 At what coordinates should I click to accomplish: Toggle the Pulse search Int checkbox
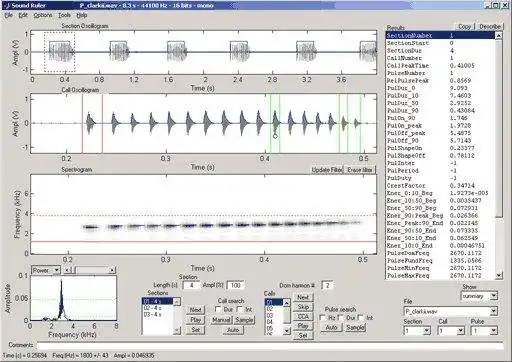(361, 318)
